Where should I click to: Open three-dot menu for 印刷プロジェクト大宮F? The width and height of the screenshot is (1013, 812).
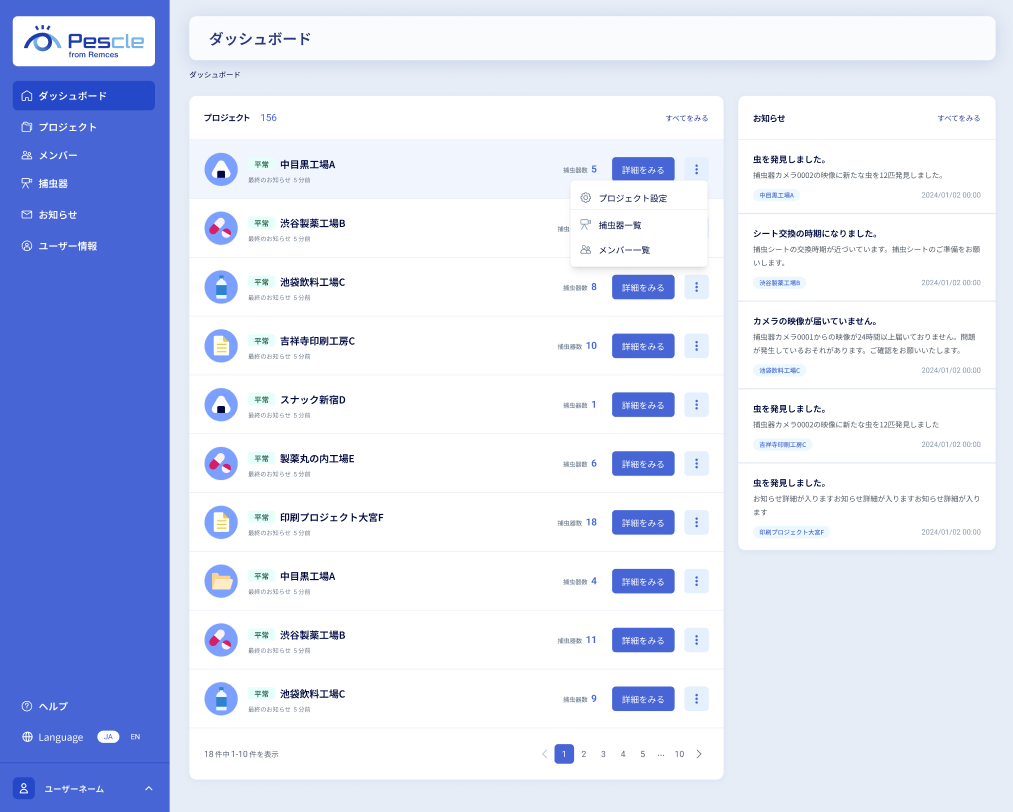pyautogui.click(x=696, y=523)
